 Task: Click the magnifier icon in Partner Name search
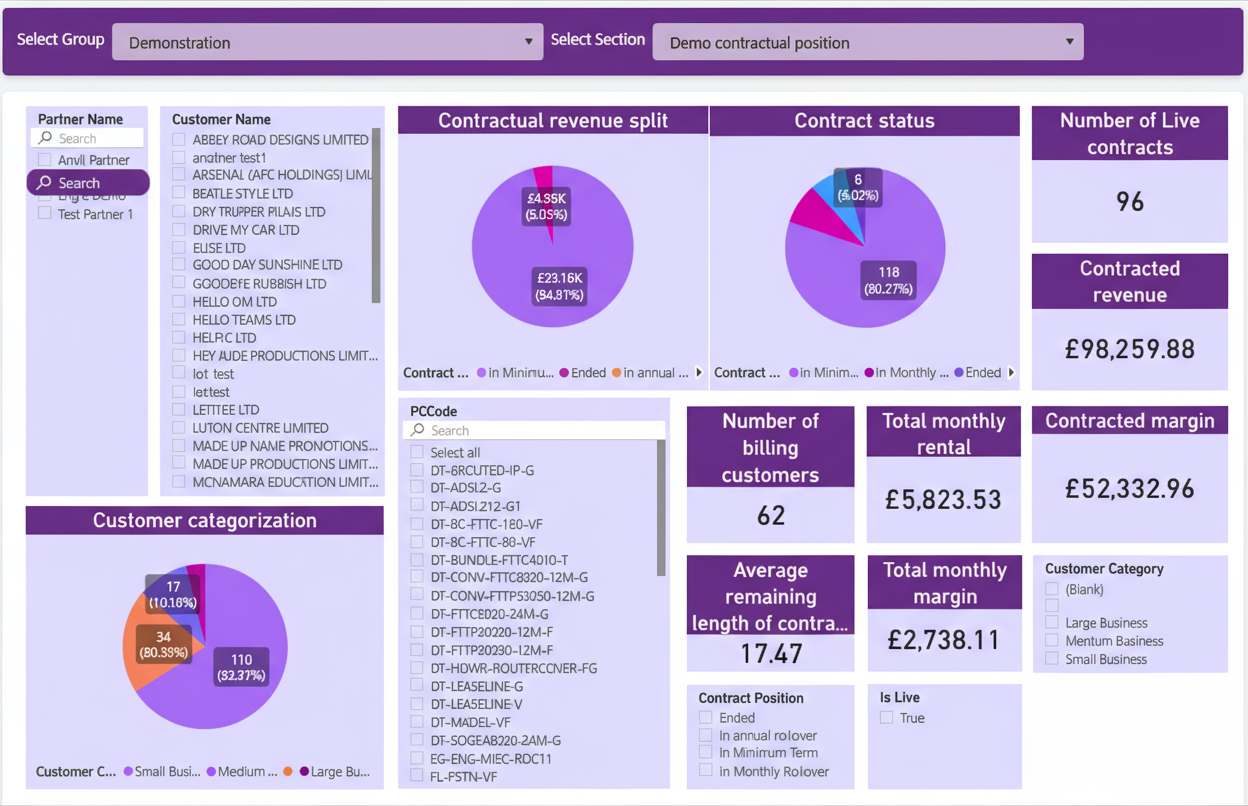[x=45, y=138]
